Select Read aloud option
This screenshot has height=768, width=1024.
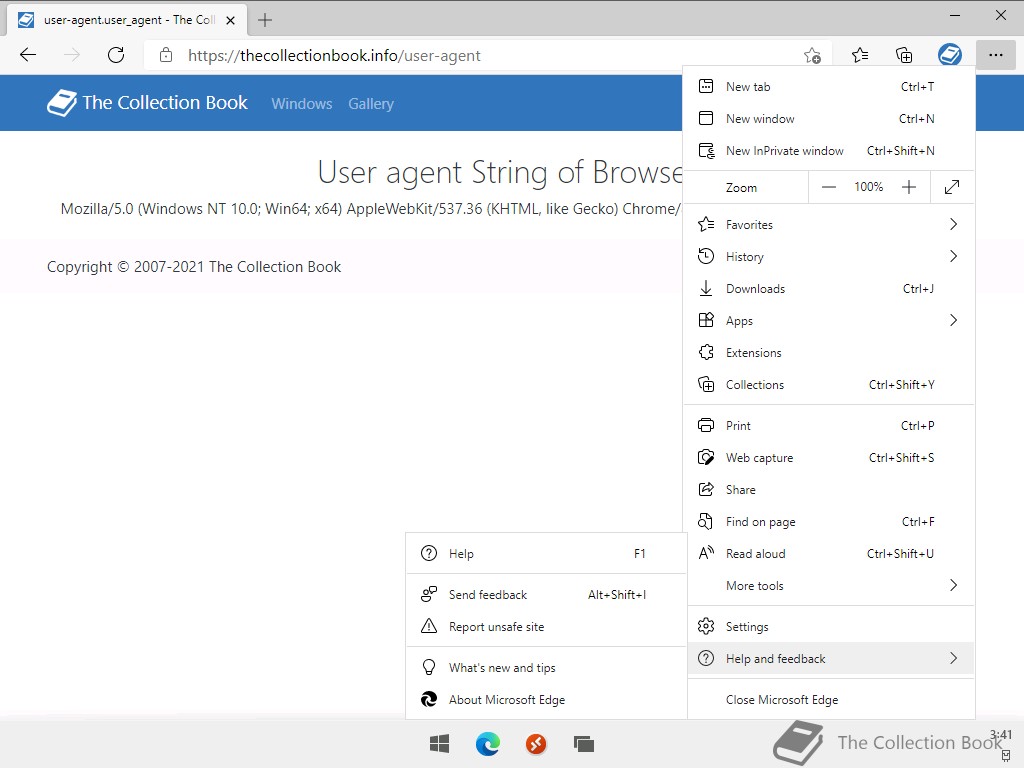pyautogui.click(x=829, y=553)
